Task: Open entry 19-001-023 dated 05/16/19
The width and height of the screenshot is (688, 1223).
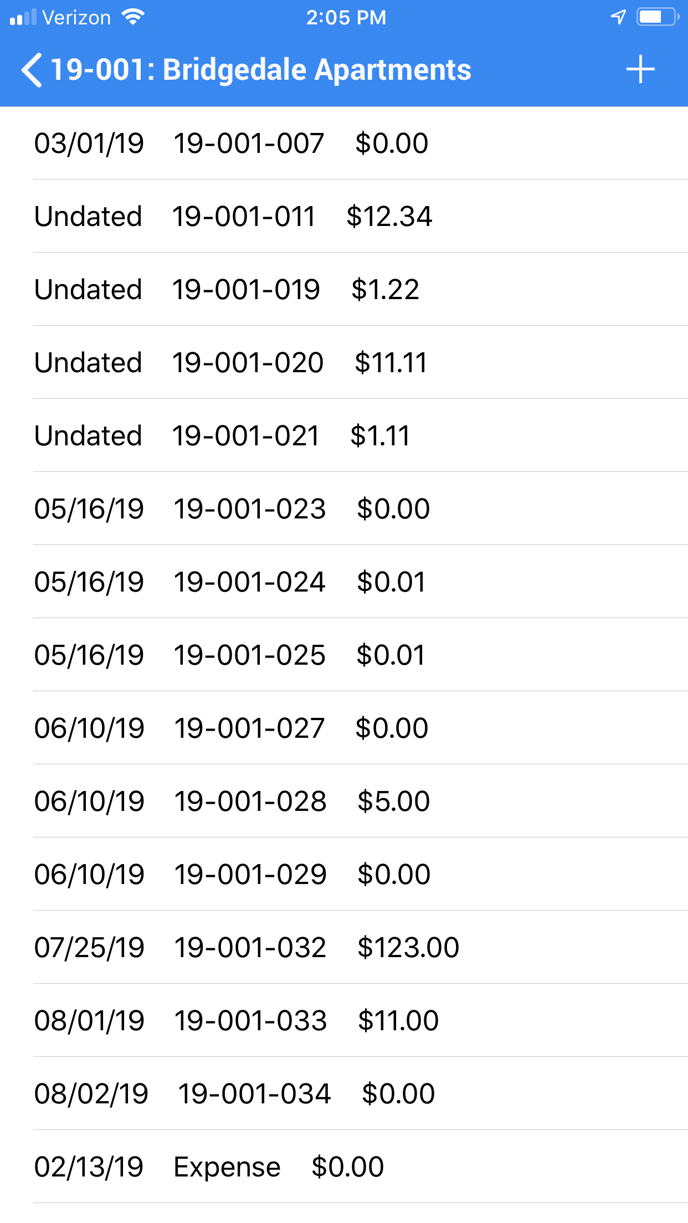Action: (344, 508)
